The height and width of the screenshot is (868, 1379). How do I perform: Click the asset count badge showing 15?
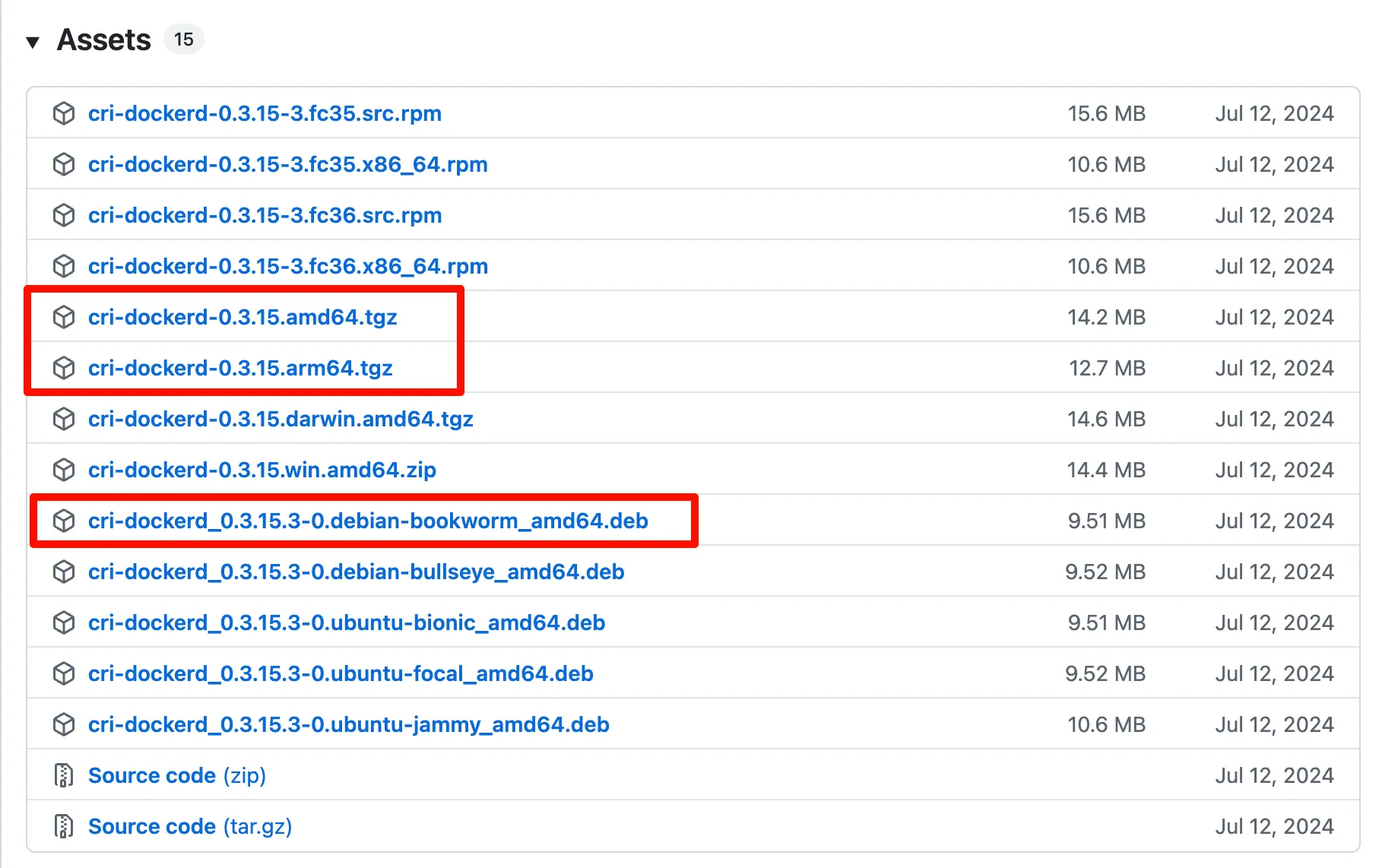[x=184, y=40]
